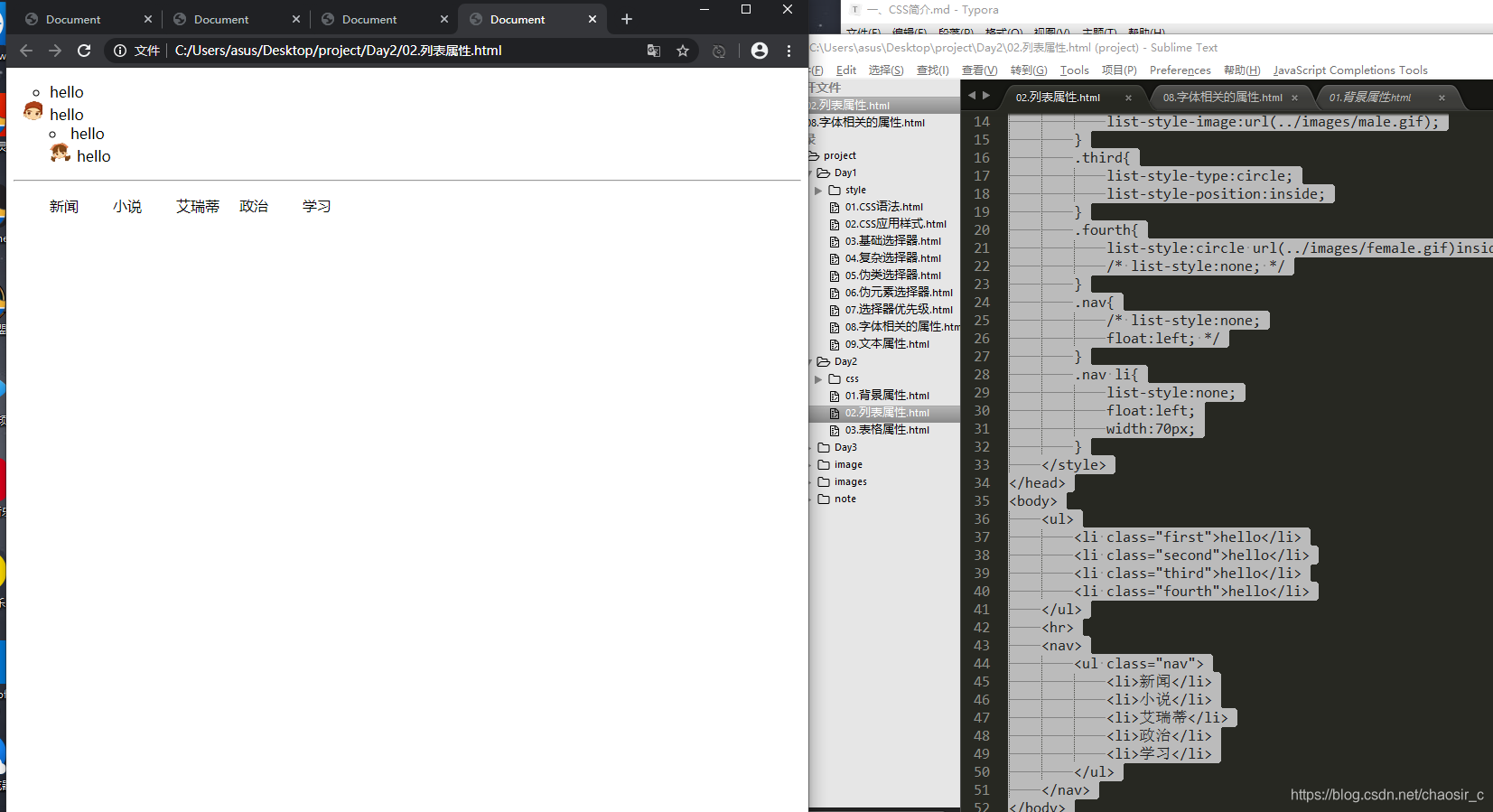1493x812 pixels.
Task: Select the 02.列表属性.html editor tab
Action: point(1059,98)
